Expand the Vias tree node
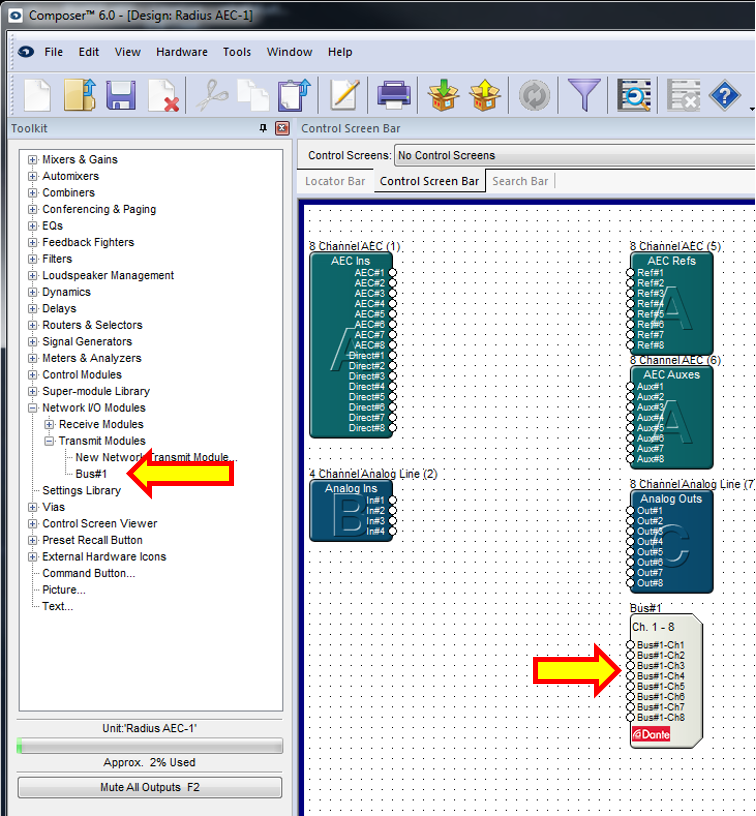Image resolution: width=756 pixels, height=816 pixels. 32,507
